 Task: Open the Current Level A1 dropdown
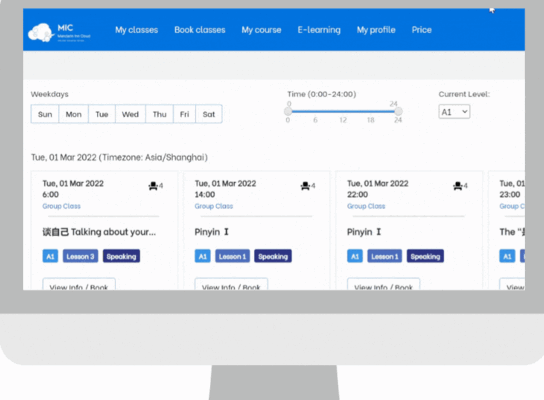pos(454,112)
